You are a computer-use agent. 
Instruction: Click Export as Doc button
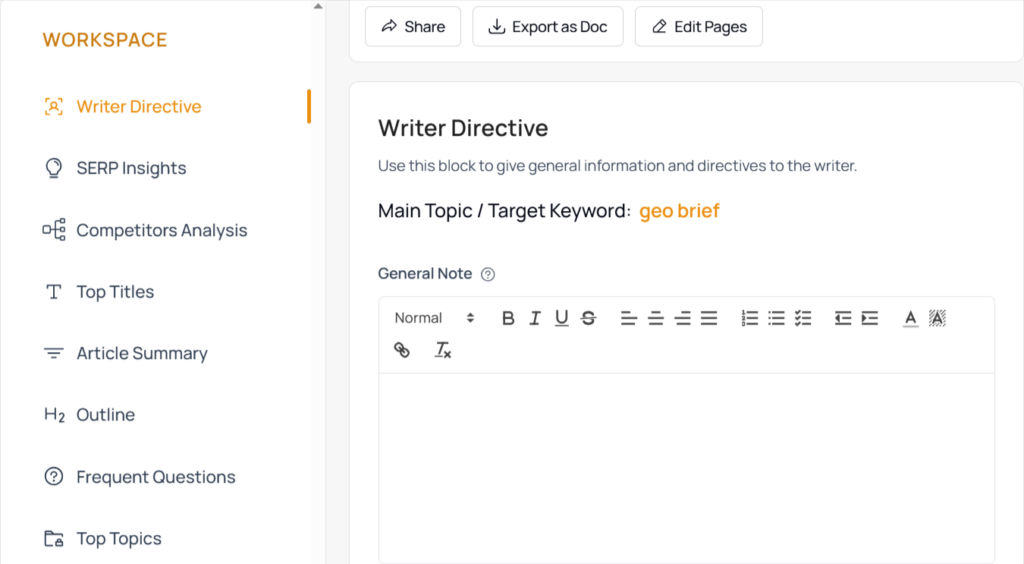tap(548, 27)
